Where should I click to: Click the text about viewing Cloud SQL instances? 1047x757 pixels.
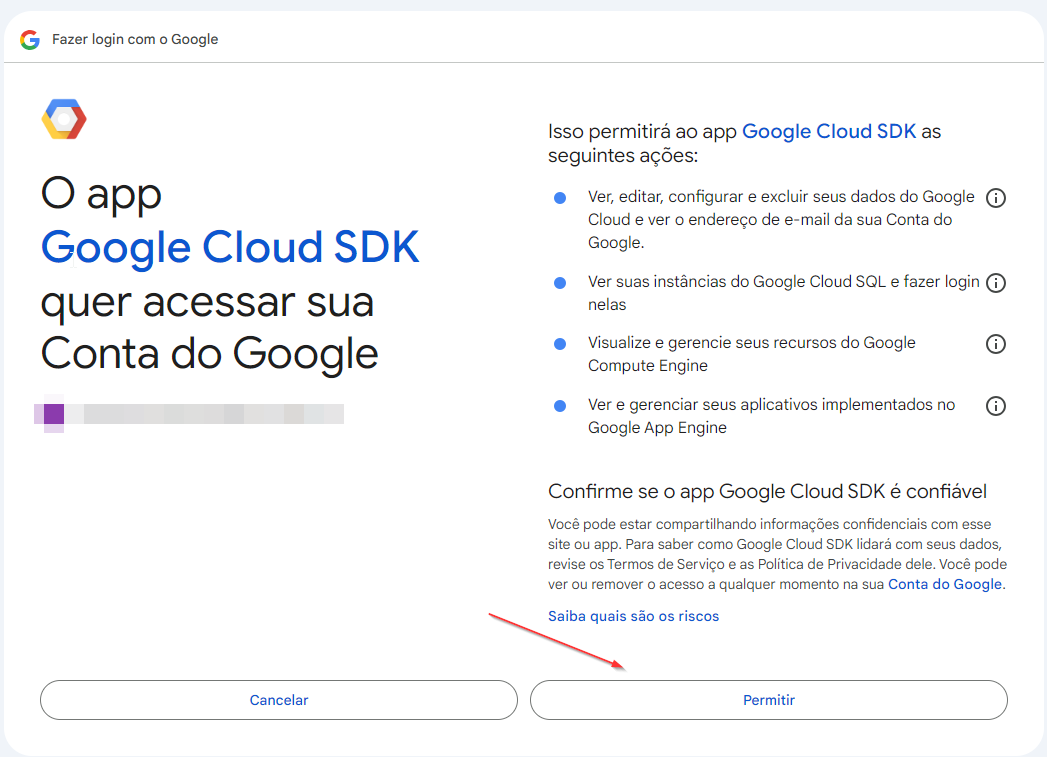783,293
